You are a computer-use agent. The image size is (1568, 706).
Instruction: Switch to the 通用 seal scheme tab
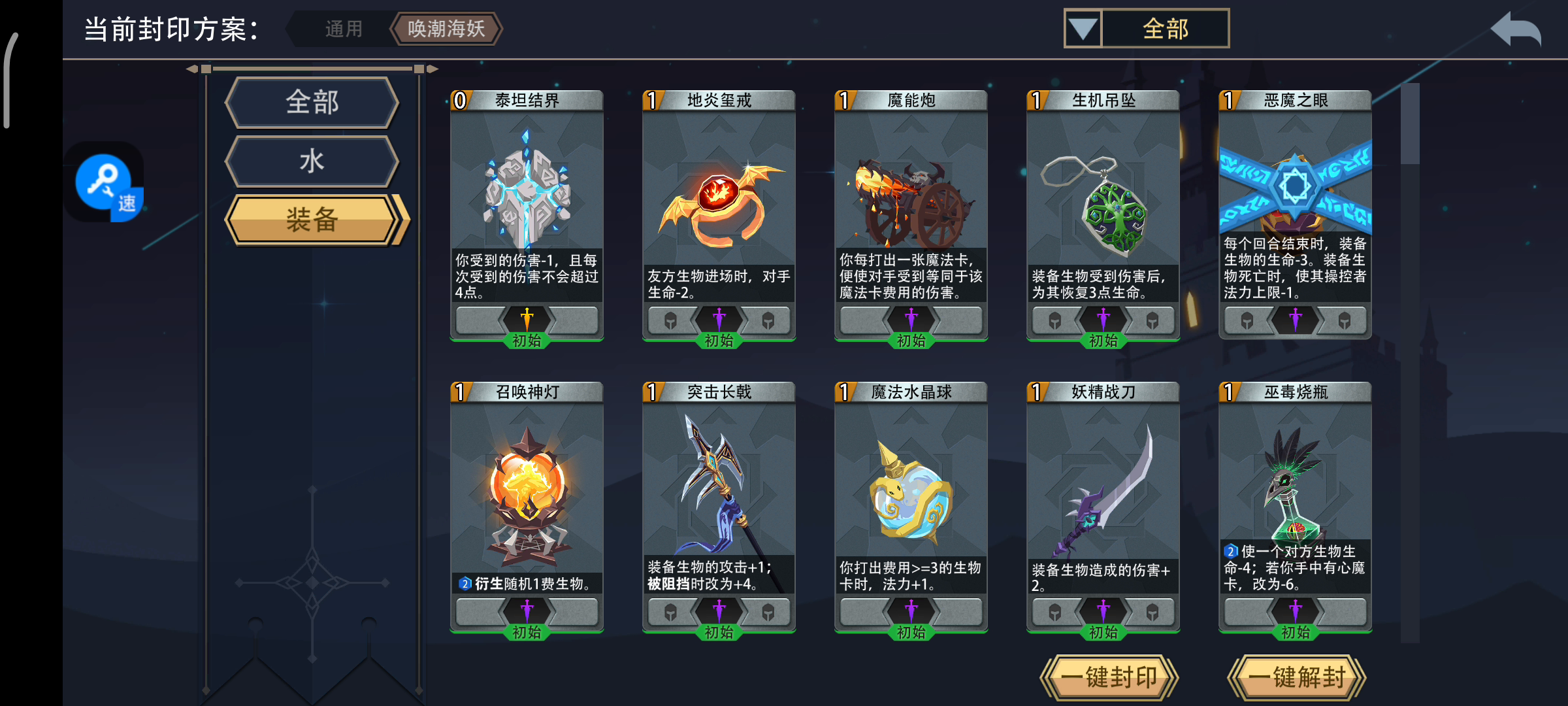[344, 29]
